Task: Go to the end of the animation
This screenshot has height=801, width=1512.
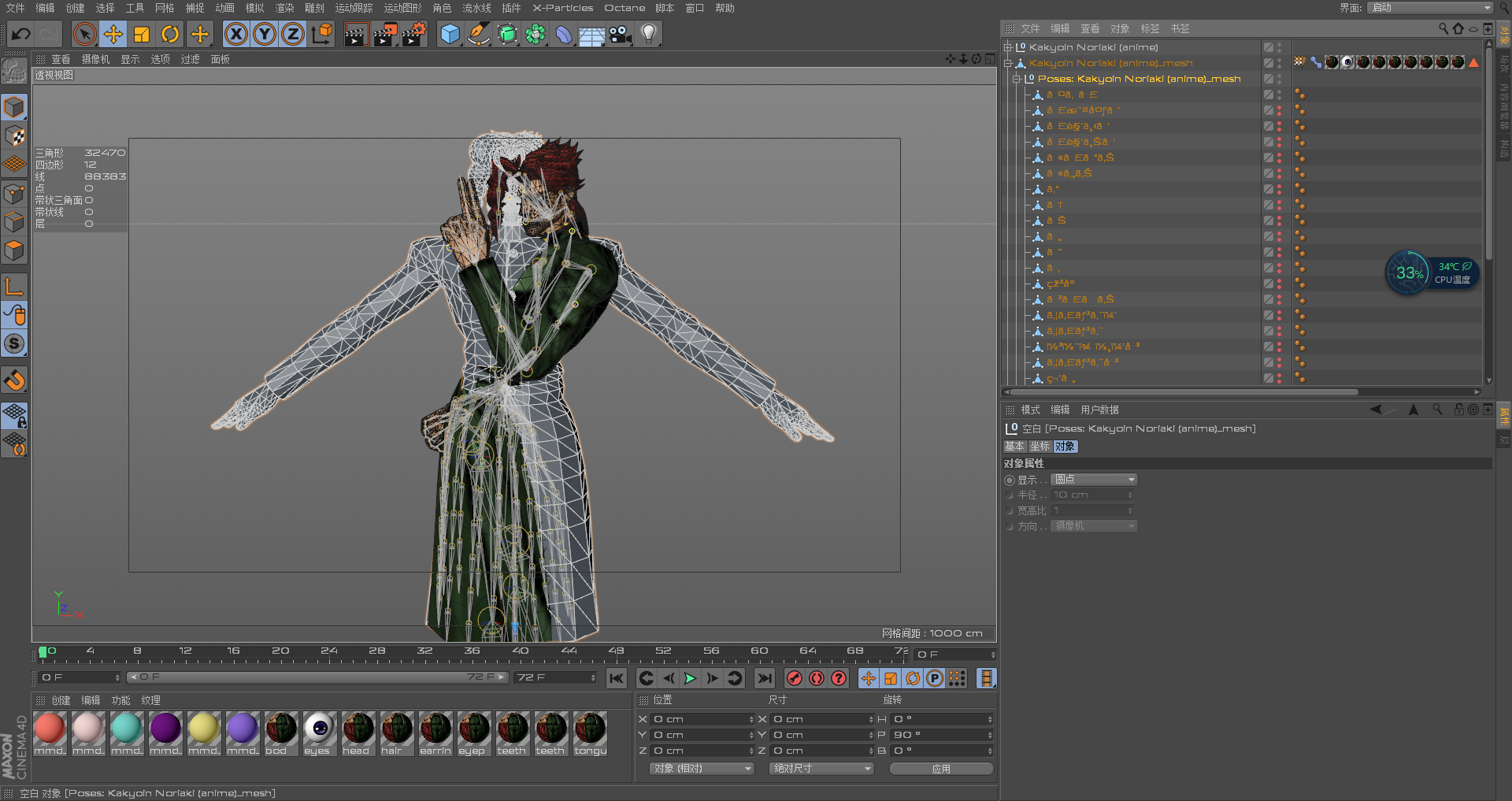Action: 764,678
